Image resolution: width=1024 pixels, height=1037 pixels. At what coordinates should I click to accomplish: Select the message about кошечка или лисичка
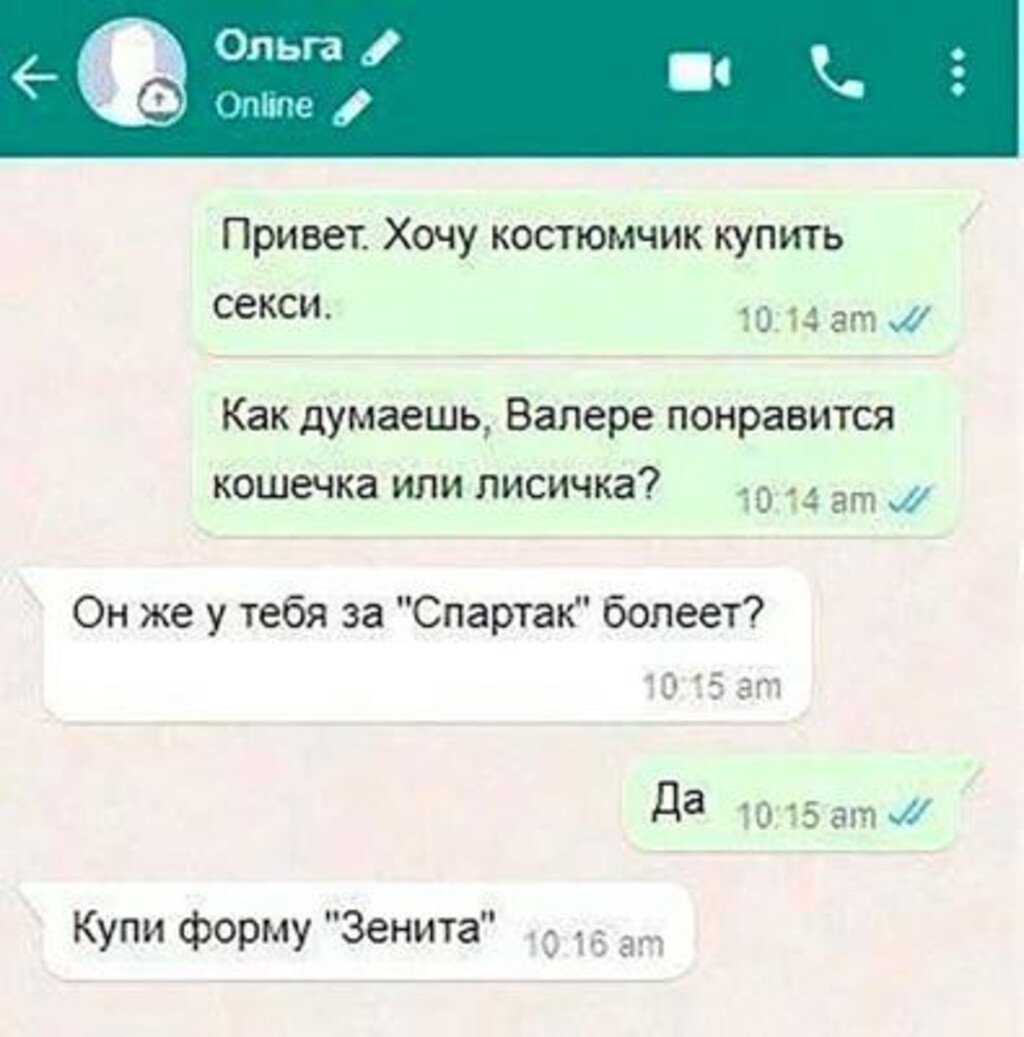coord(576,454)
